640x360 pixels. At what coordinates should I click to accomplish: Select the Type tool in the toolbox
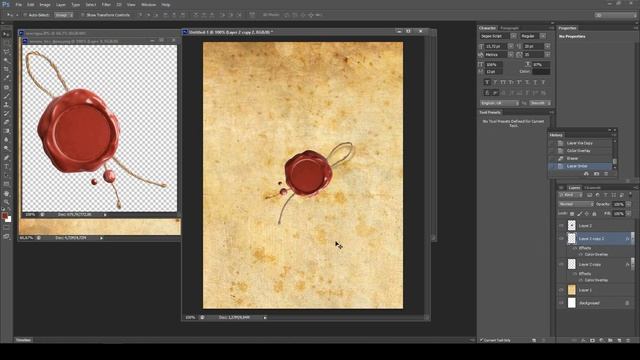point(6,167)
